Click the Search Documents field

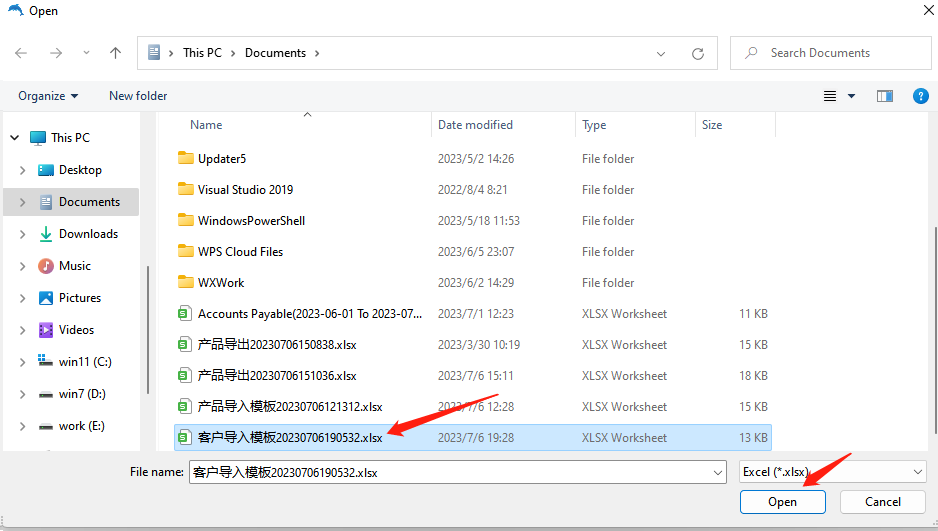coord(840,53)
